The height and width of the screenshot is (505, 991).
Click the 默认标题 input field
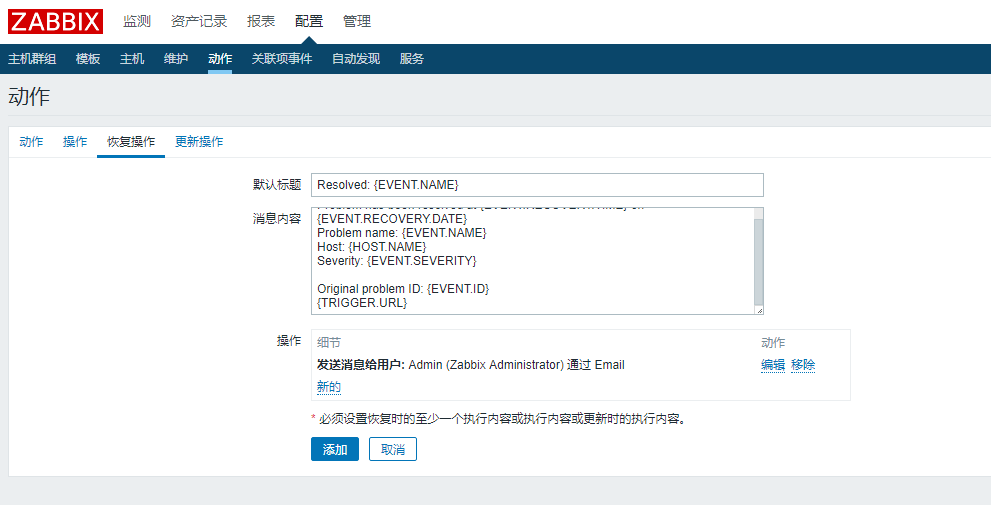tap(537, 185)
